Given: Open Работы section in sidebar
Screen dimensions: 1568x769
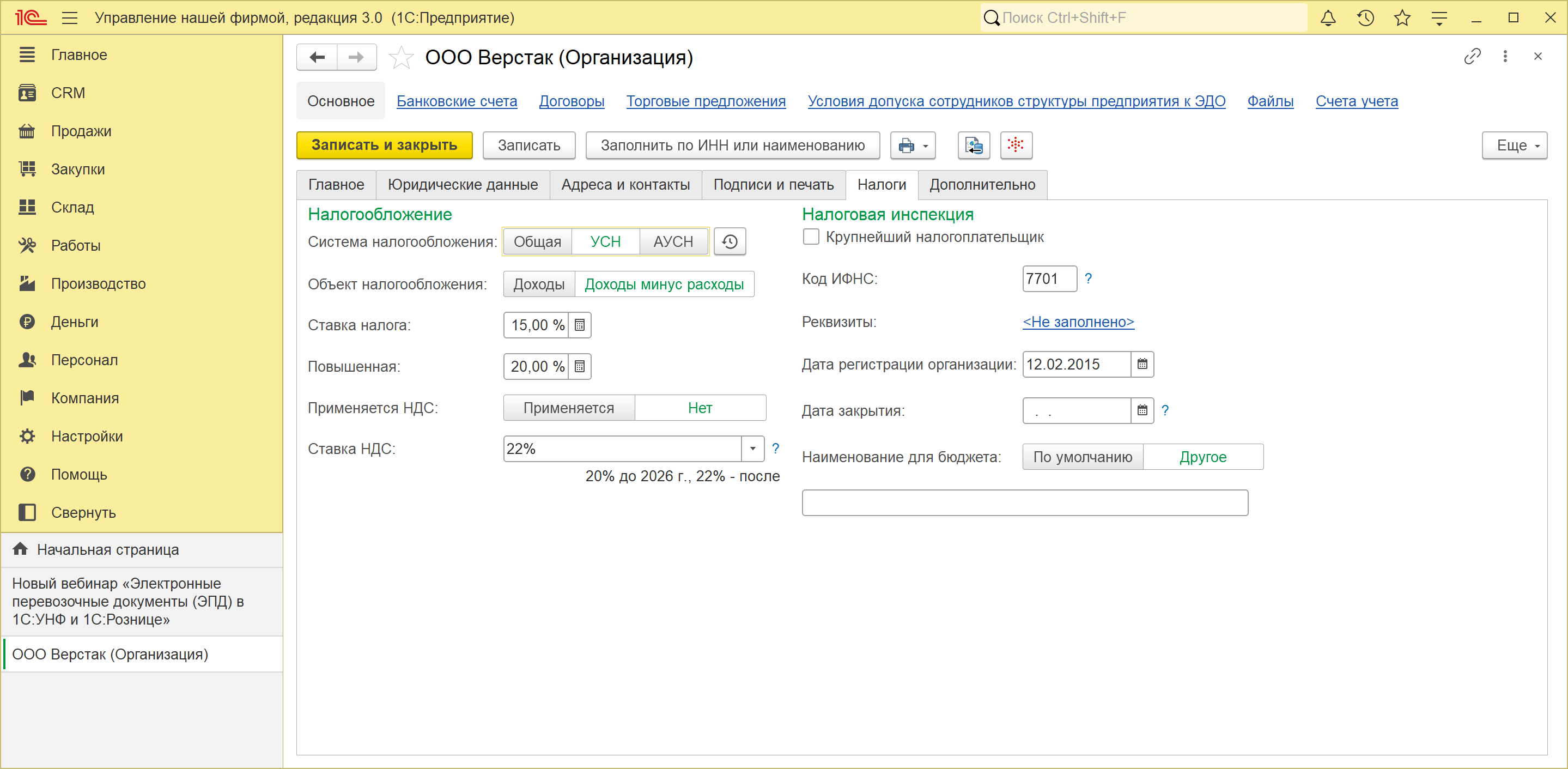Looking at the screenshot, I should pyautogui.click(x=142, y=245).
